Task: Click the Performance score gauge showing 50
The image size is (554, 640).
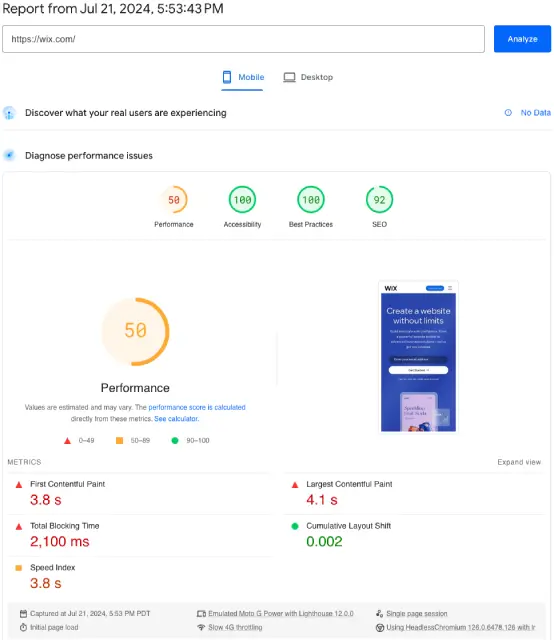Action: (174, 200)
